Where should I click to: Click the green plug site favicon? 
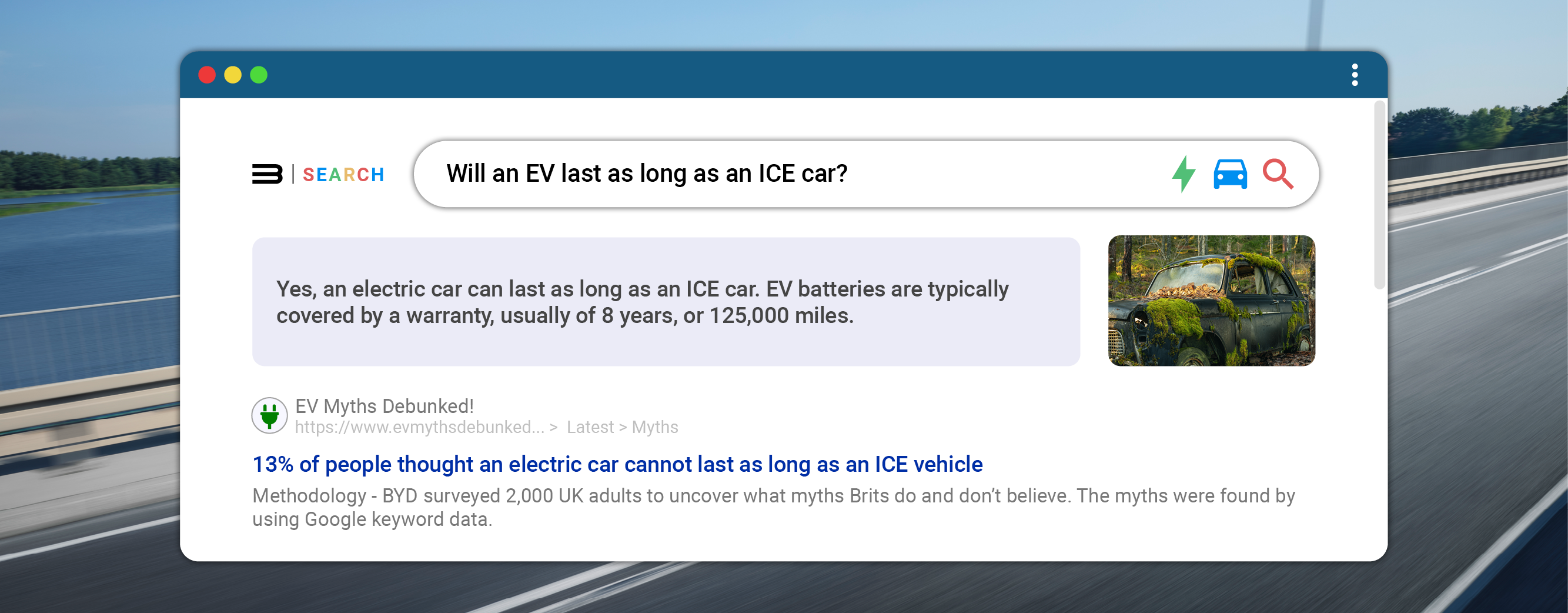coord(269,415)
